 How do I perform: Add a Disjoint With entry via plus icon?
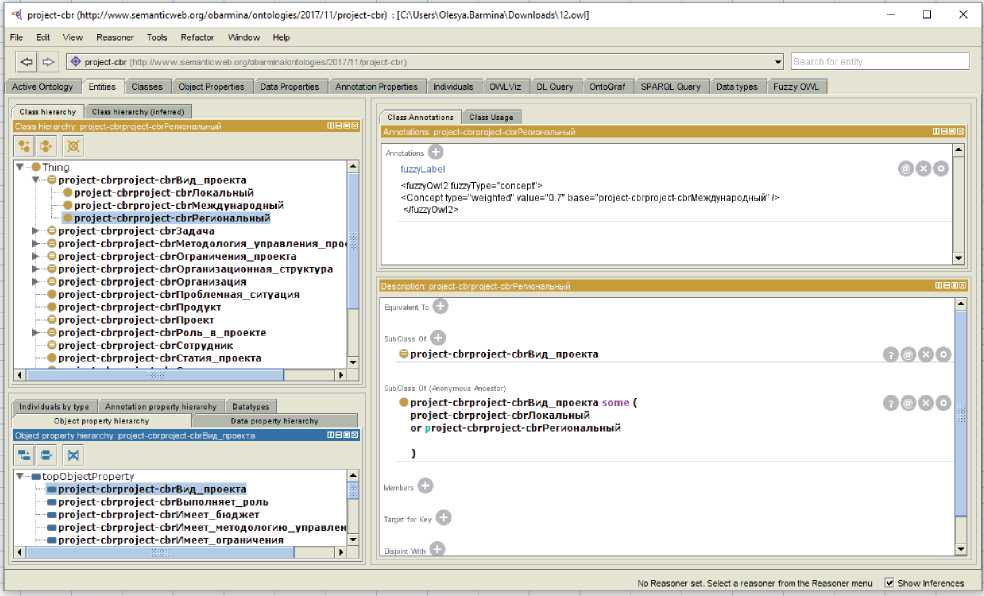[x=437, y=549]
